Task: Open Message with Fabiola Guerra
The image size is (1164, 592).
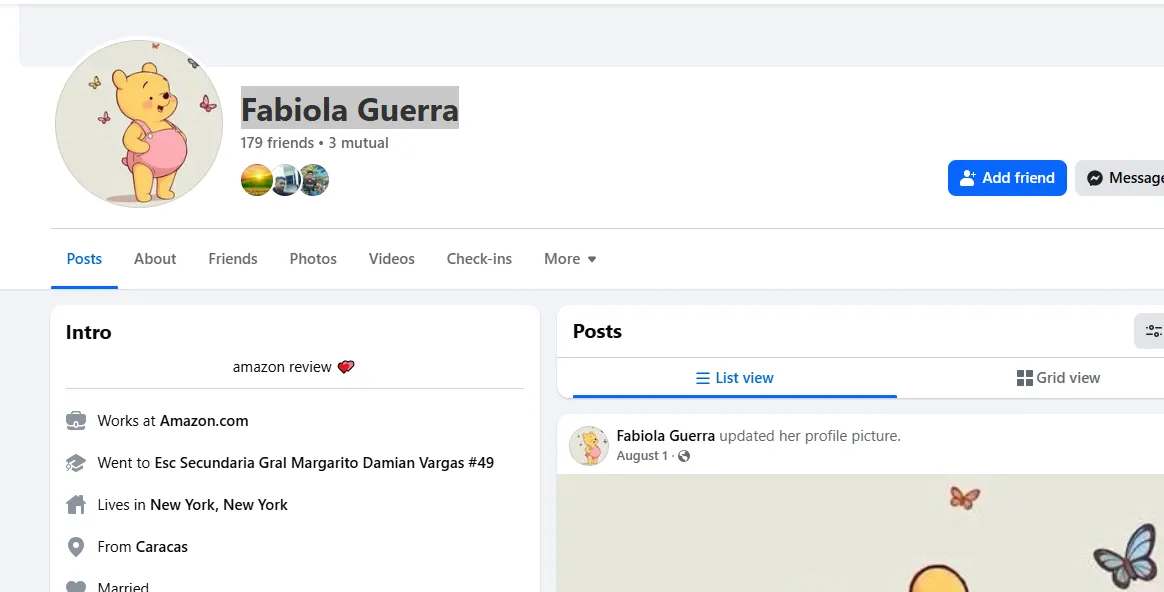Action: pyautogui.click(x=1120, y=178)
